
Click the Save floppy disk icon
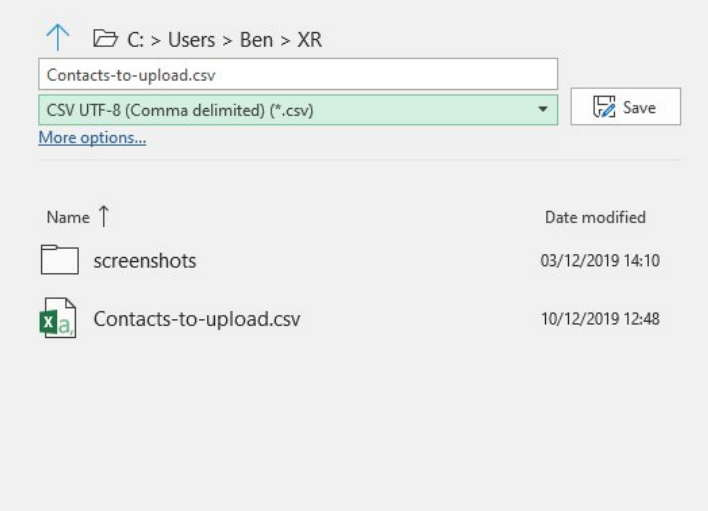click(604, 107)
